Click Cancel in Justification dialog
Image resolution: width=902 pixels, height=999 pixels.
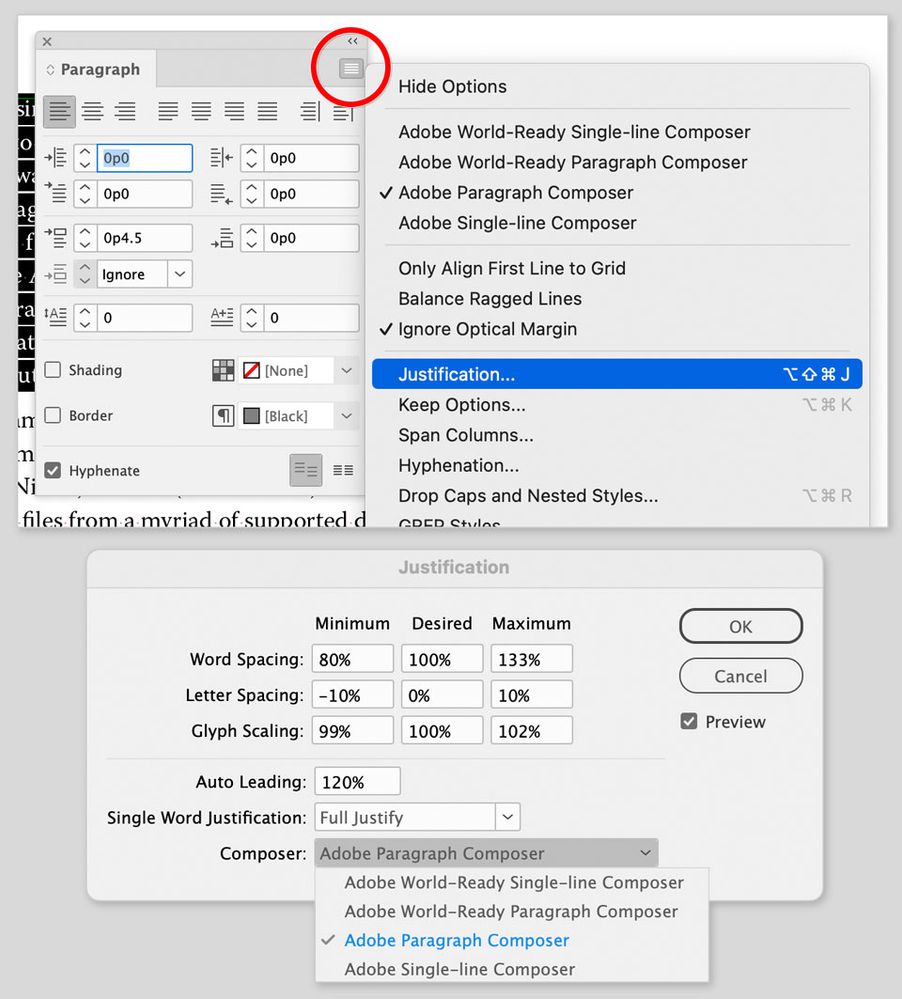(741, 676)
